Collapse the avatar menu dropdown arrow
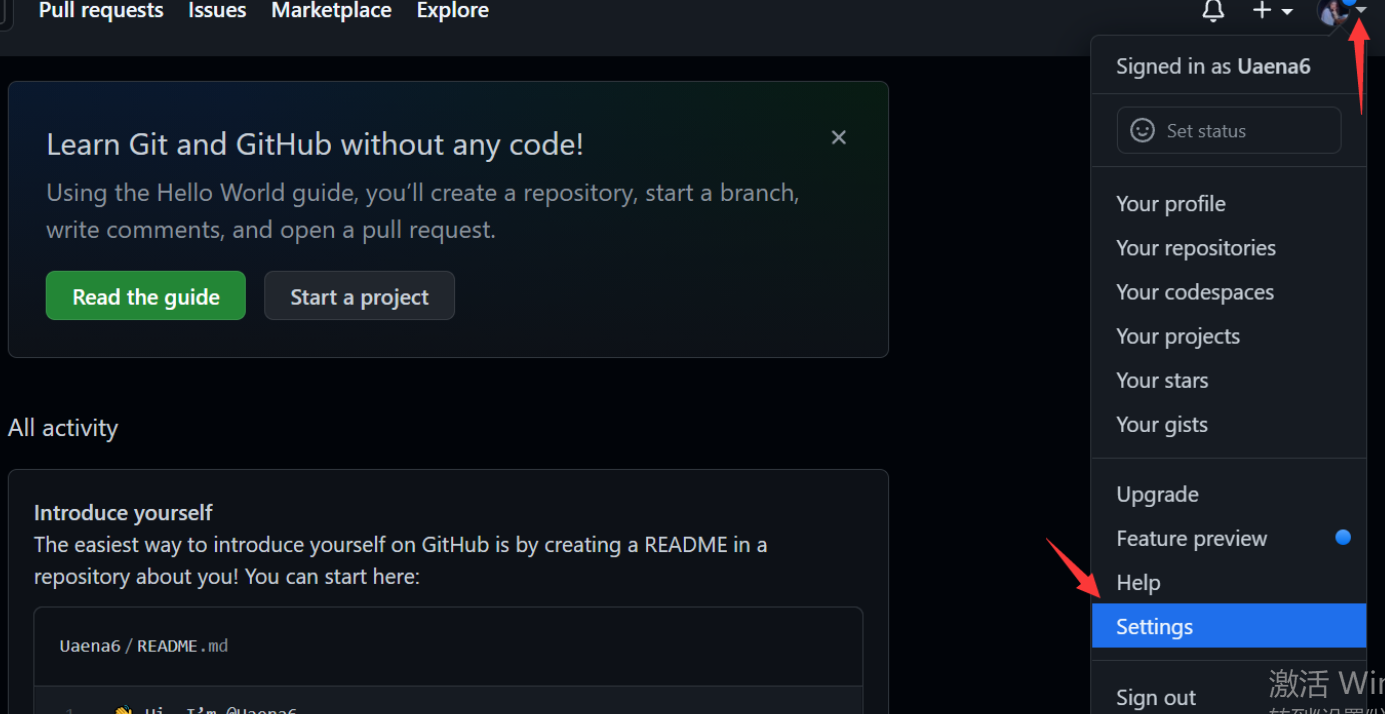The image size is (1385, 714). [1360, 10]
